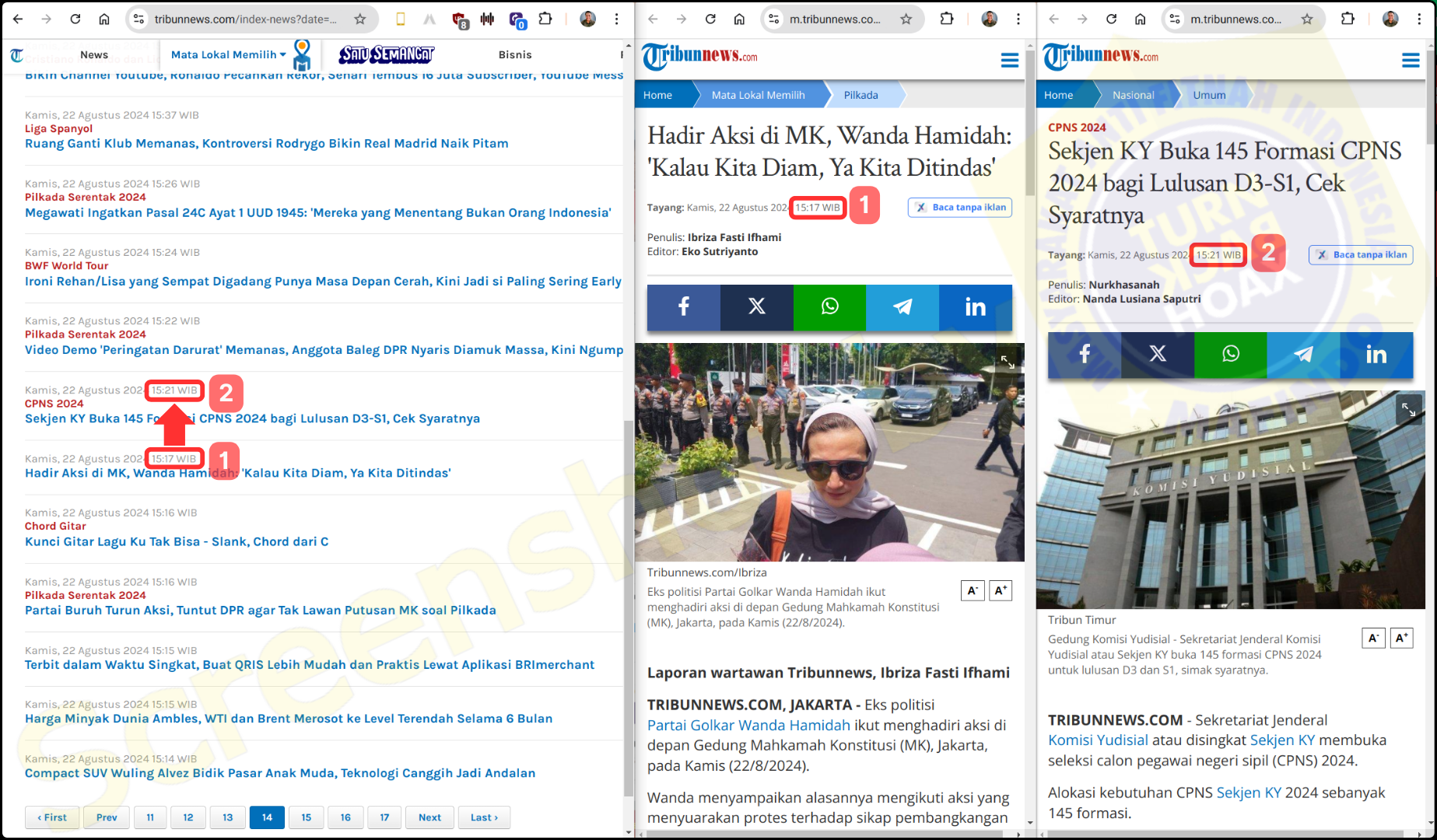Increase font size in Wanda Hamidah article

[1001, 590]
